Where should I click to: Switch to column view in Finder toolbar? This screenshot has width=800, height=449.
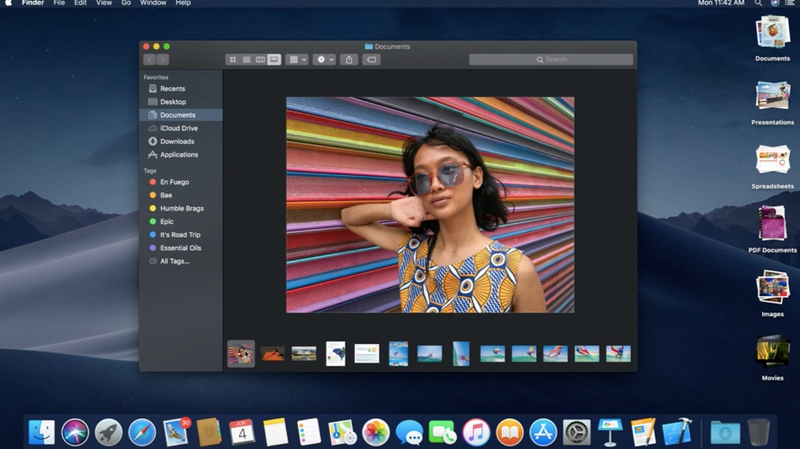(x=260, y=60)
